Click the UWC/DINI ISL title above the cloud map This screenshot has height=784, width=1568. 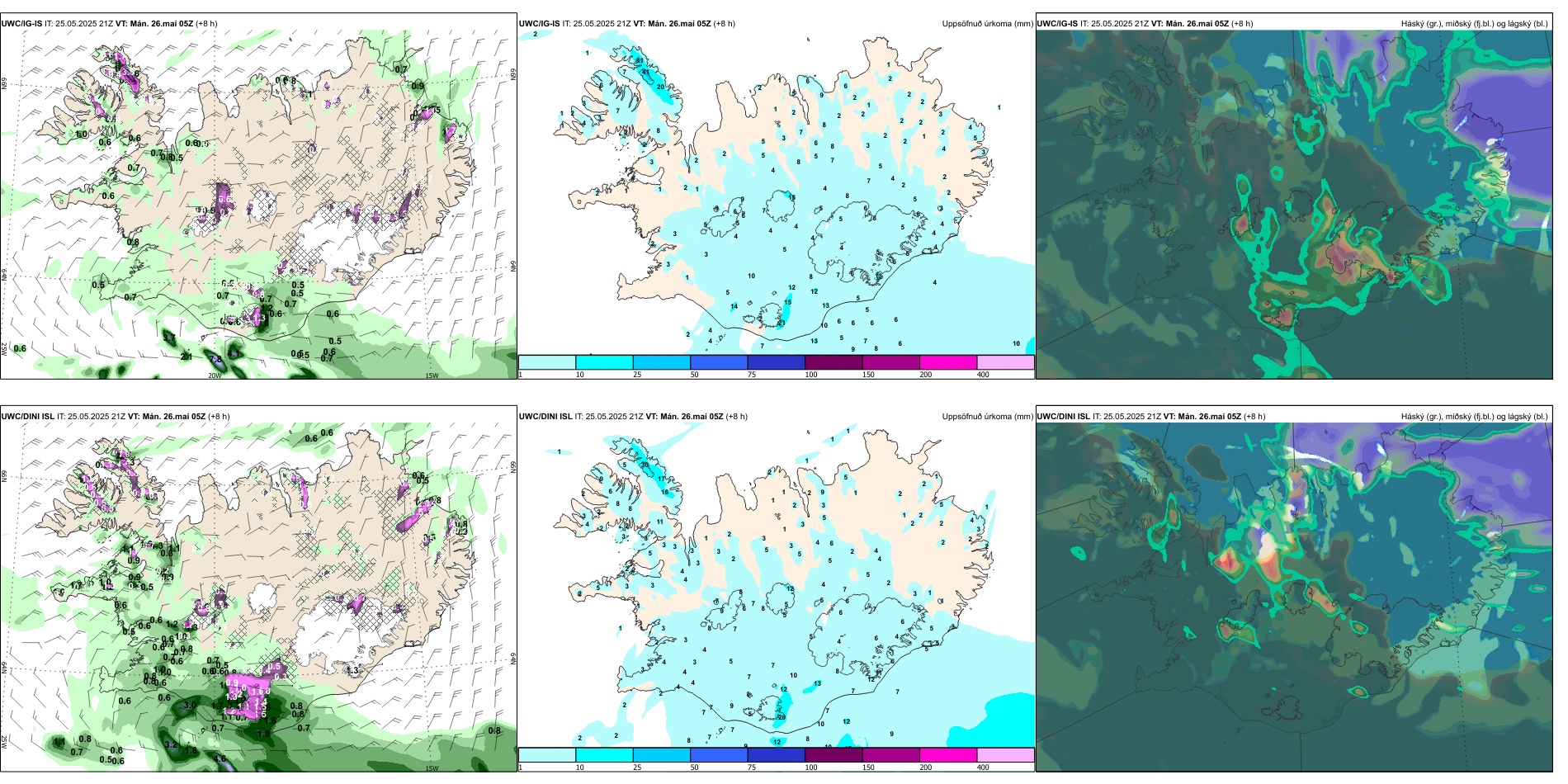point(1064,417)
